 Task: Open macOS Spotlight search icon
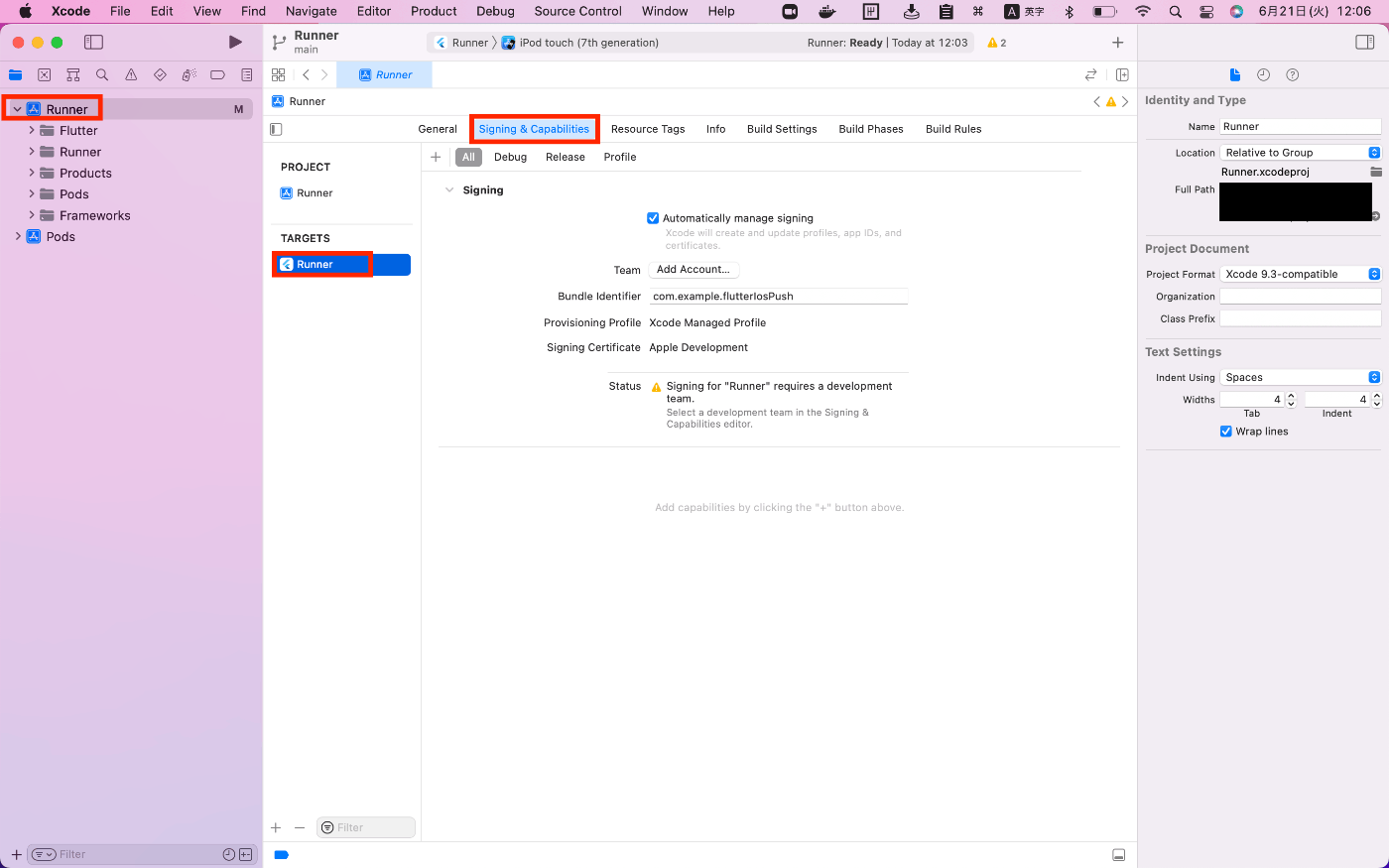(x=1176, y=11)
